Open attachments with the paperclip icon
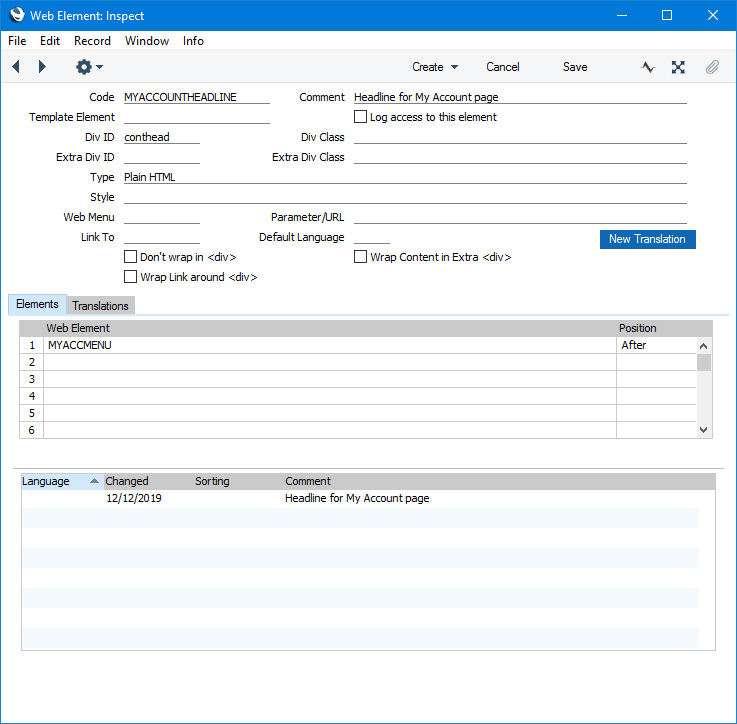Screen dimensions: 737x724 tap(712, 67)
